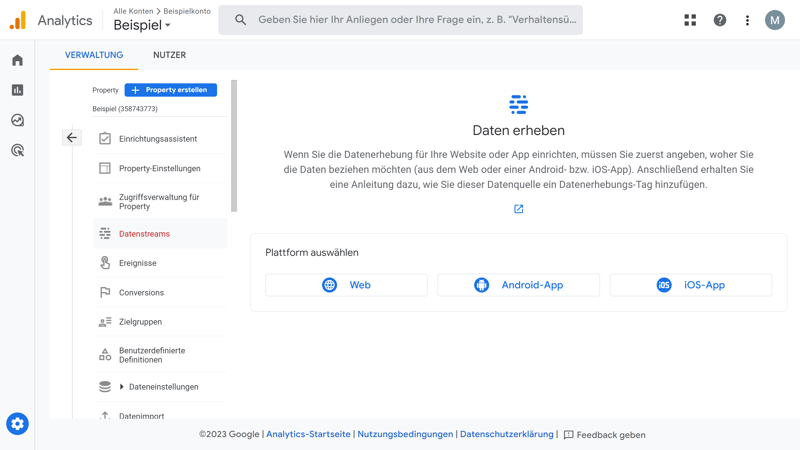The image size is (800, 450).
Task: Switch to the Nutzer tab
Action: click(169, 55)
